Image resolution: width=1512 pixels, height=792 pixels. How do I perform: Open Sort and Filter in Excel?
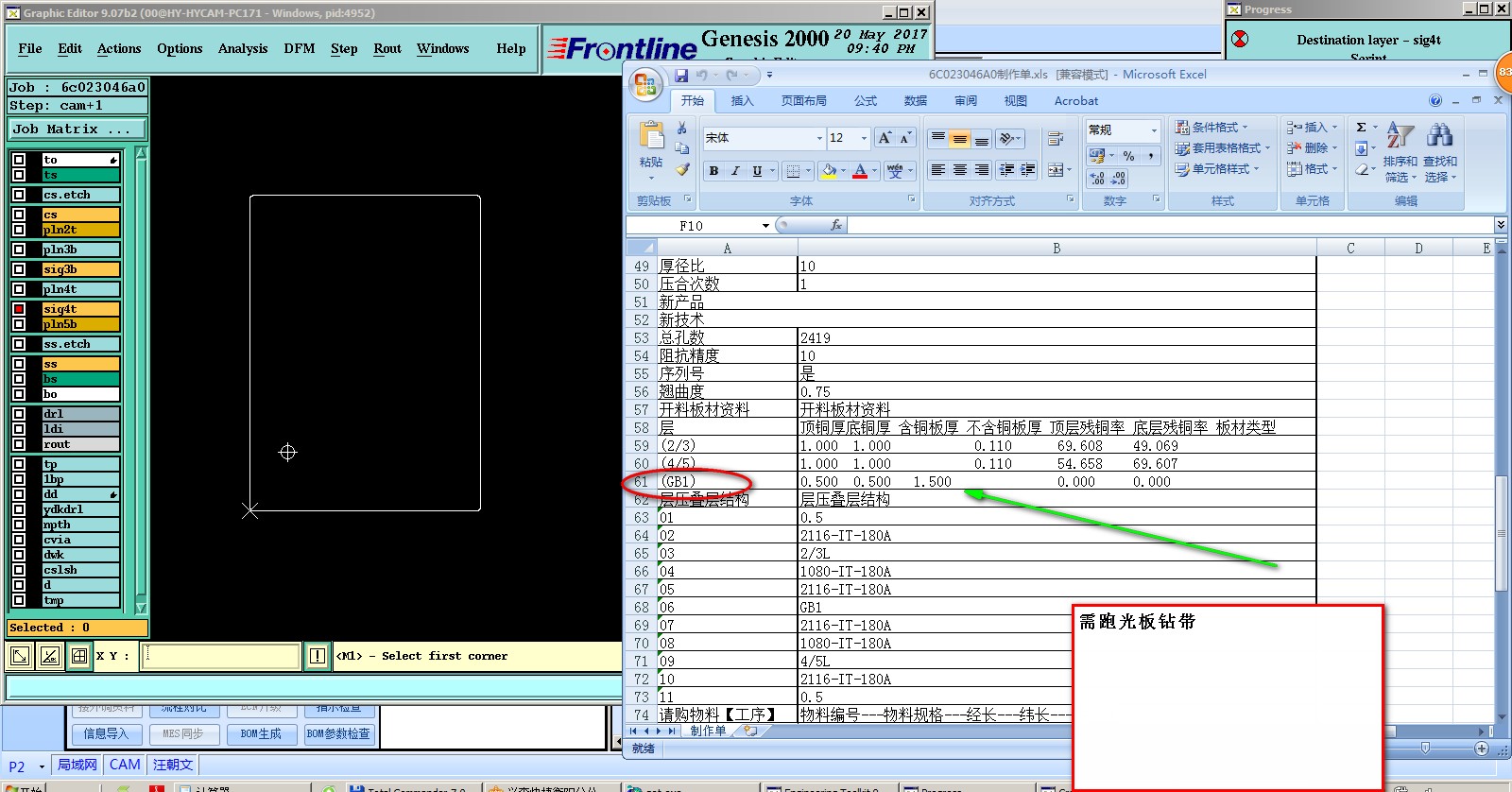click(1400, 152)
